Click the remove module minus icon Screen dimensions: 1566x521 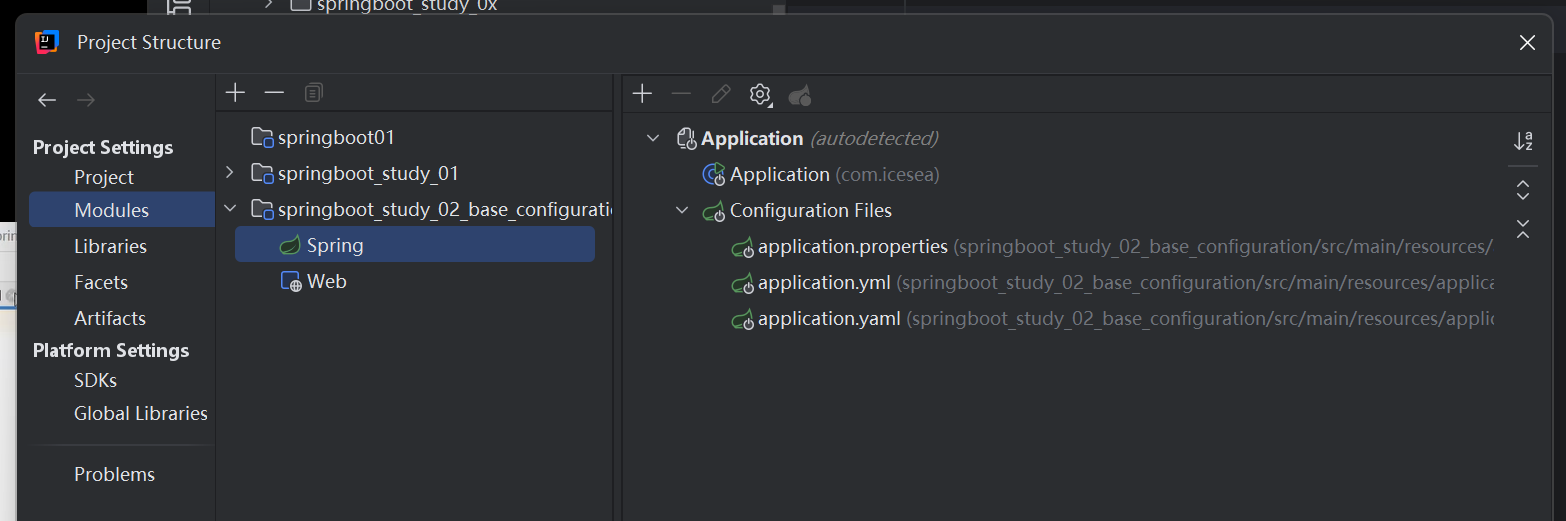[x=274, y=93]
